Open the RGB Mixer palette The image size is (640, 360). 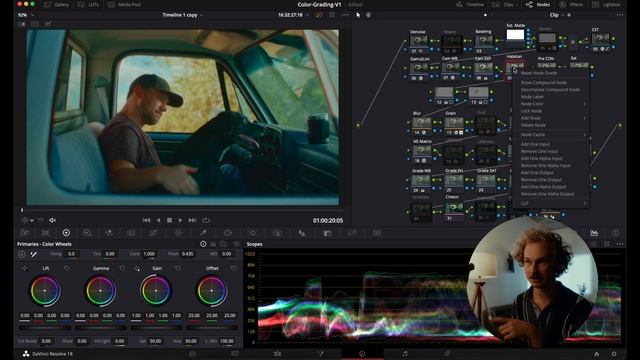coord(109,233)
